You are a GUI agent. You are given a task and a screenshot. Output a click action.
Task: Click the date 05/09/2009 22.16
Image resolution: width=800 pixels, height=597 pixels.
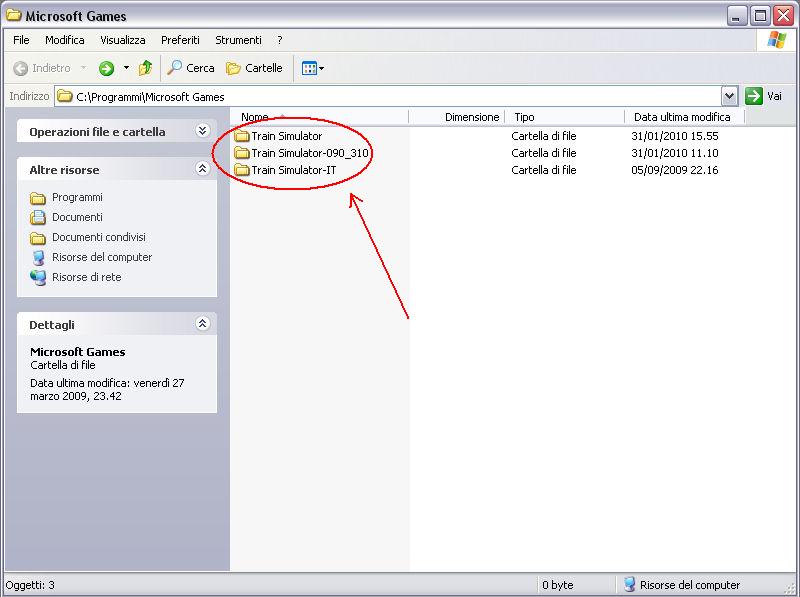tap(674, 170)
